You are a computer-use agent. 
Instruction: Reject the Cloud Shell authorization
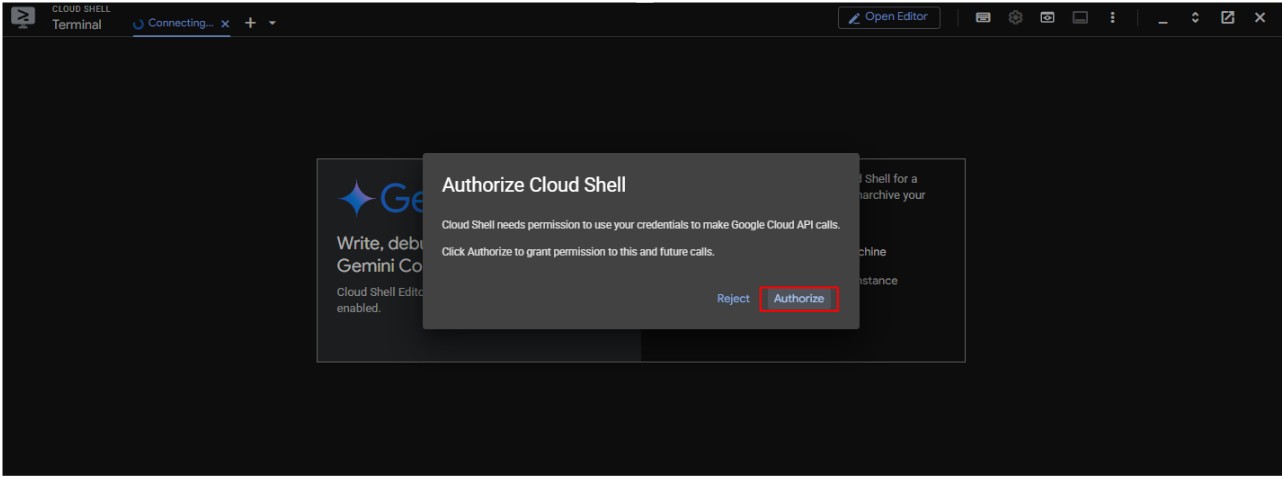[733, 299]
